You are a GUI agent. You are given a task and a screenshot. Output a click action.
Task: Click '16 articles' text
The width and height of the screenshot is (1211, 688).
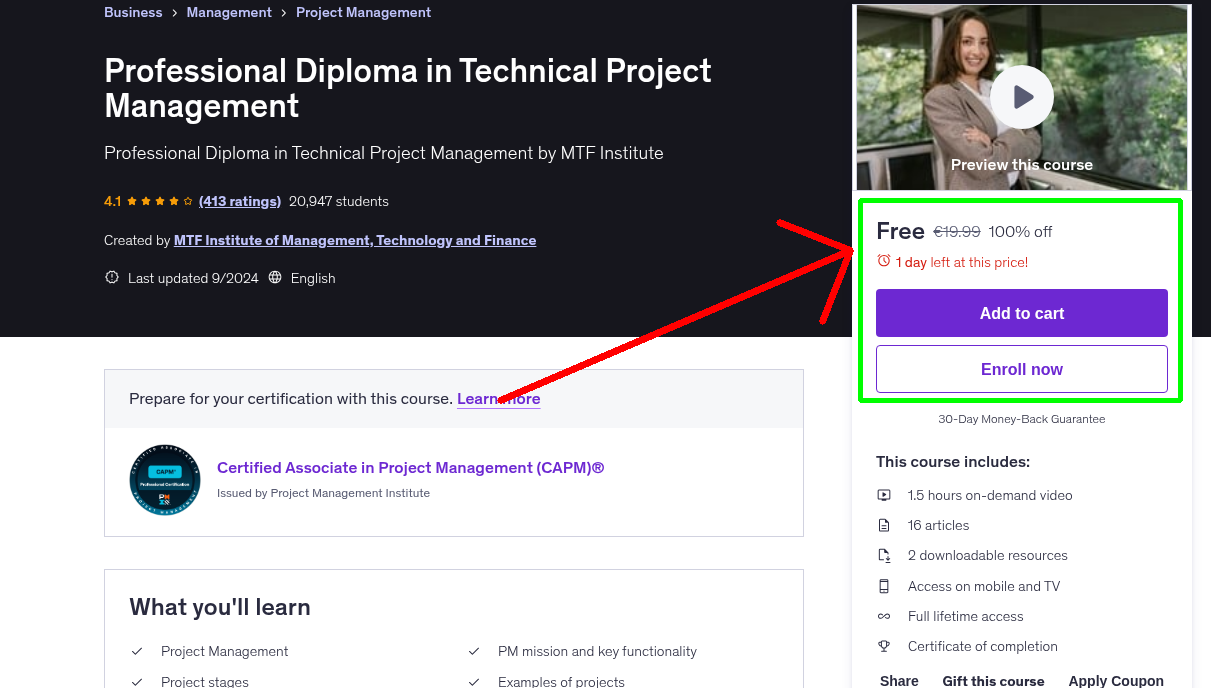[x=938, y=525]
